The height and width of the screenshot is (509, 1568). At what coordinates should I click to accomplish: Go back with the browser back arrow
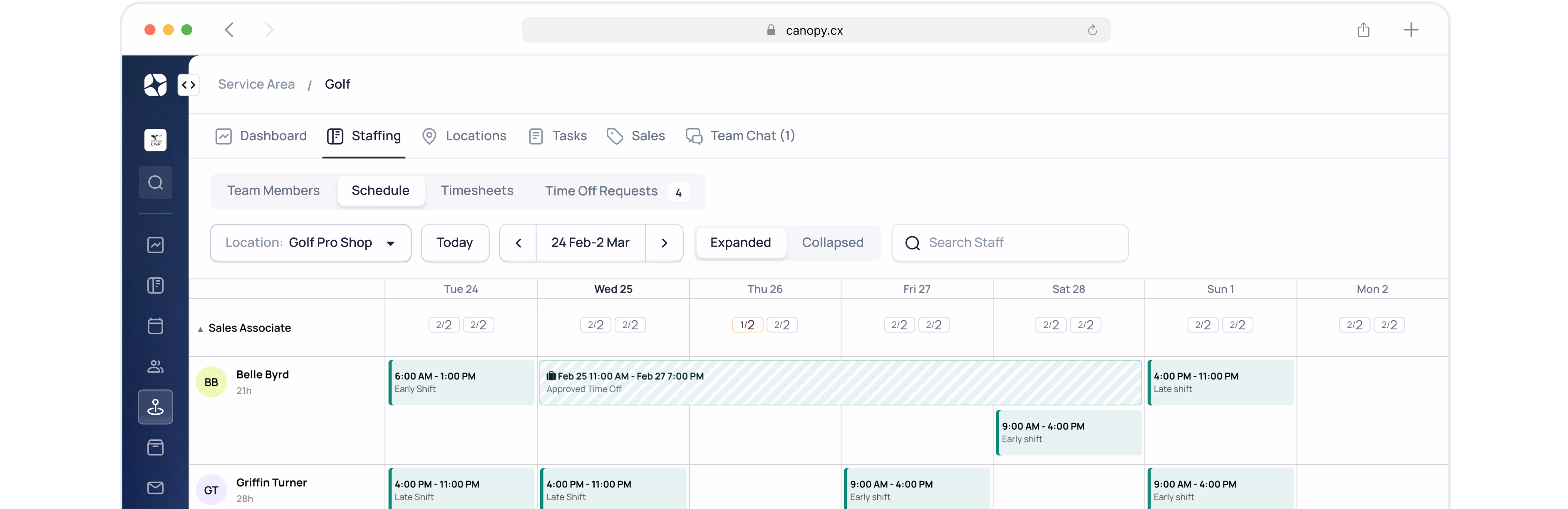coord(229,30)
